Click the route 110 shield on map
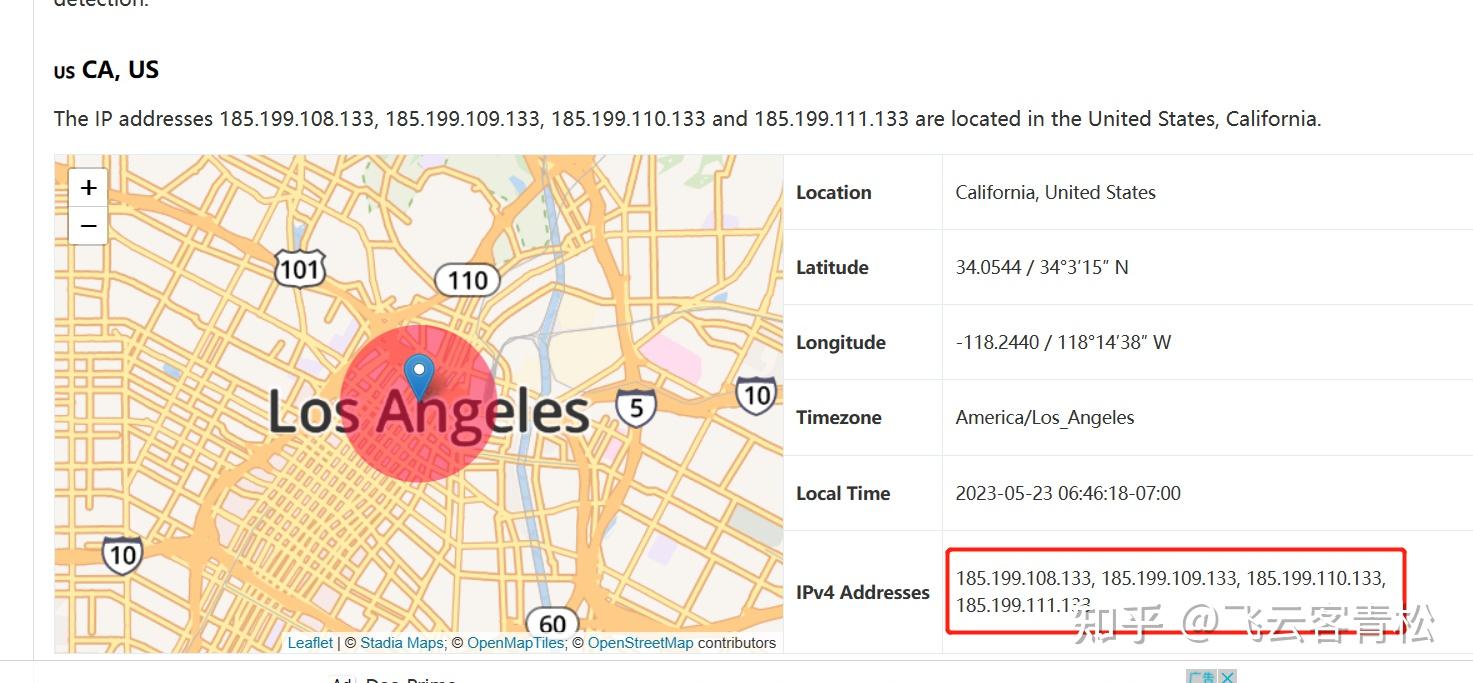 pyautogui.click(x=468, y=280)
